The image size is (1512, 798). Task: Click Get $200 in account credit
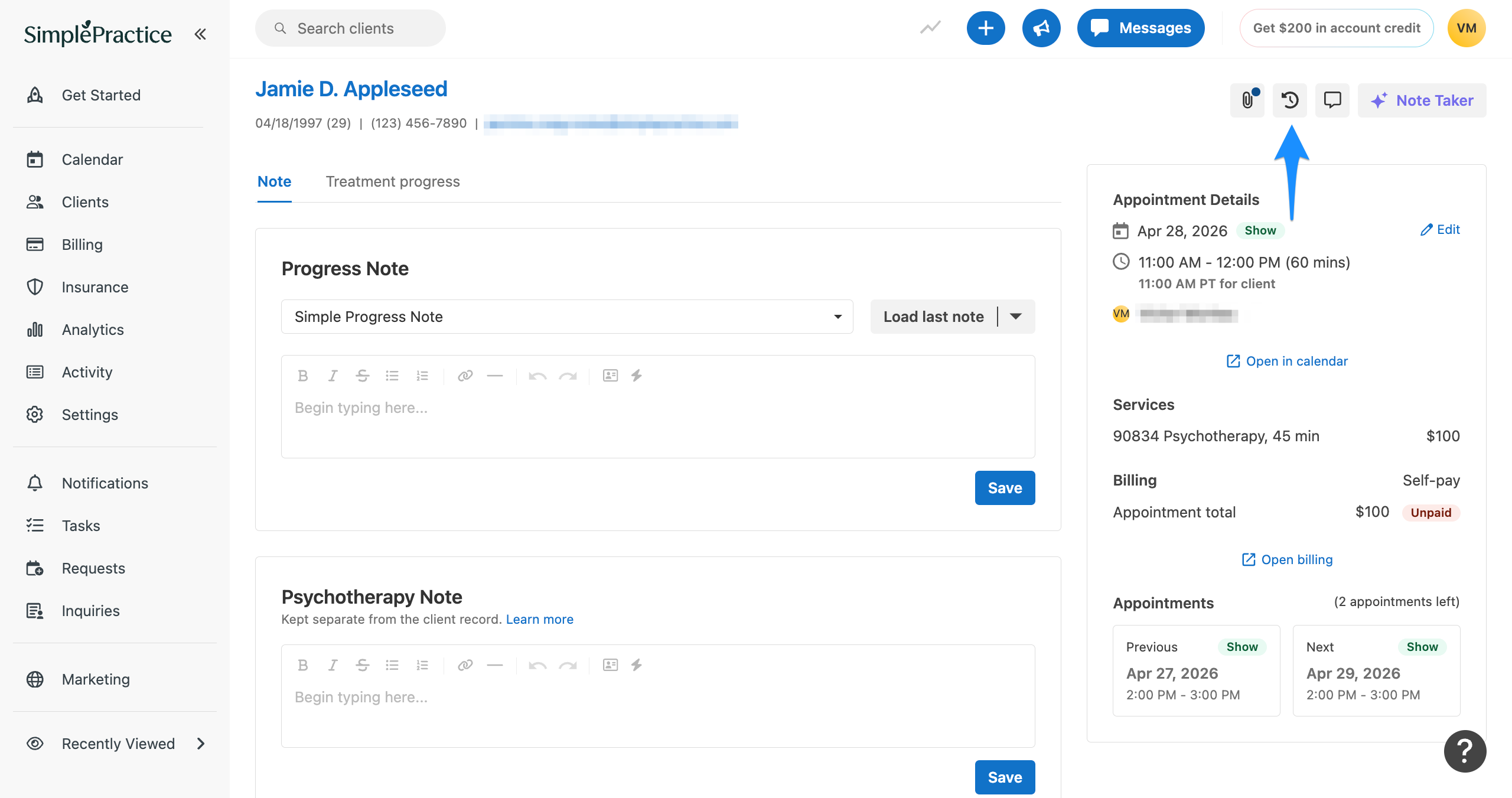[1337, 28]
